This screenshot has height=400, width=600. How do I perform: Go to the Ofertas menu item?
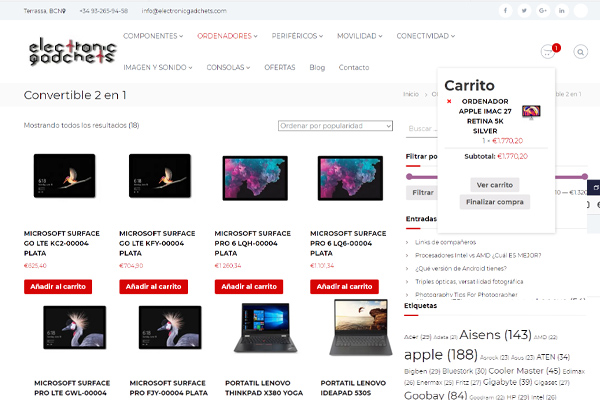[279, 67]
